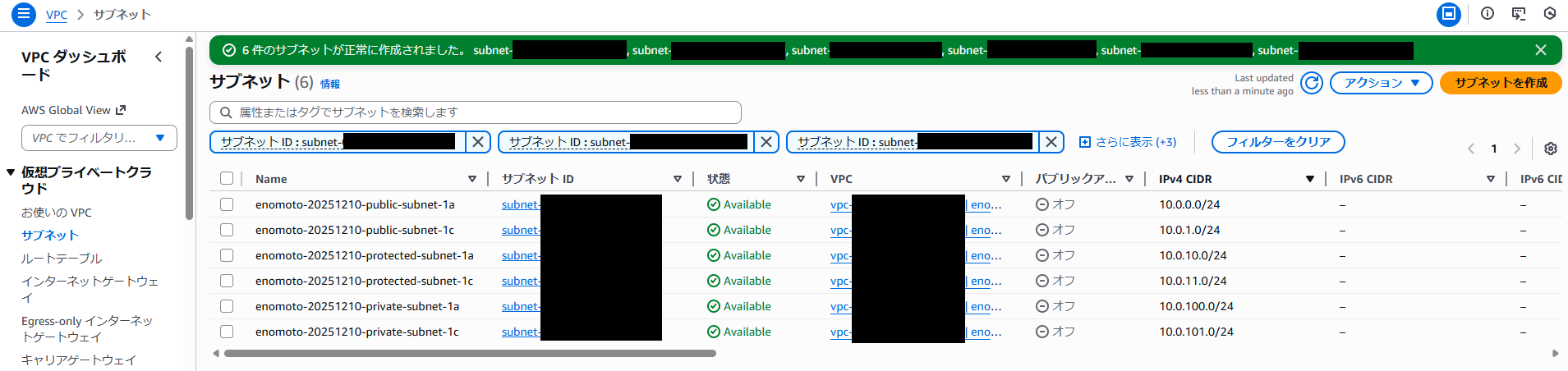
Task: Open AWS Global View external link
Action: pyautogui.click(x=74, y=110)
